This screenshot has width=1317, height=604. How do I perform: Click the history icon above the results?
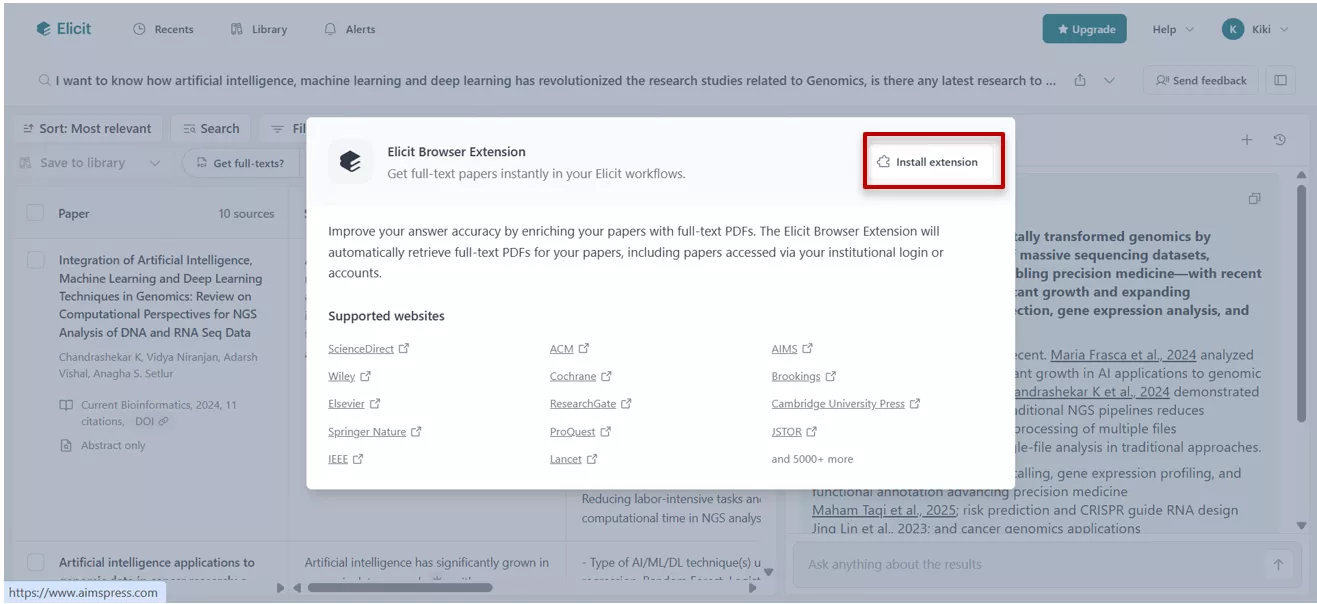[1279, 140]
